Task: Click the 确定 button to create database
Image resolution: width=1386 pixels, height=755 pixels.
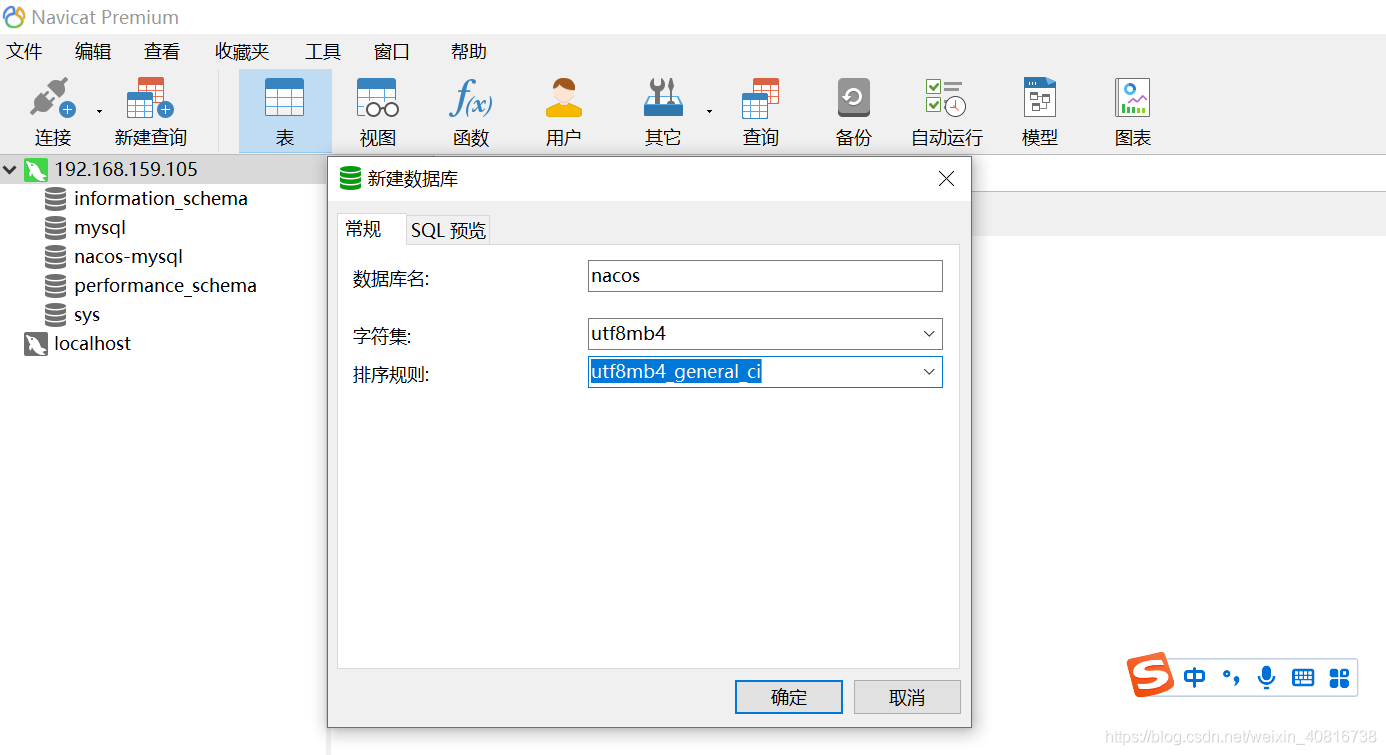Action: pyautogui.click(x=788, y=697)
